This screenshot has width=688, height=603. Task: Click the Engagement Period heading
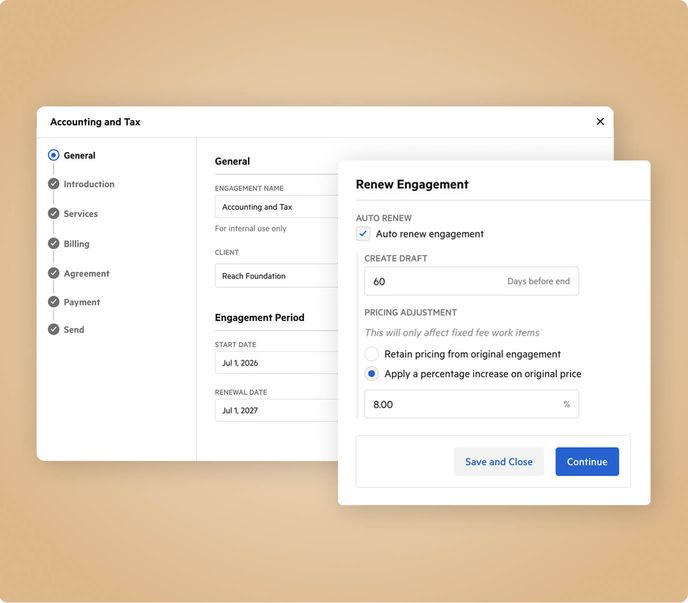click(259, 317)
